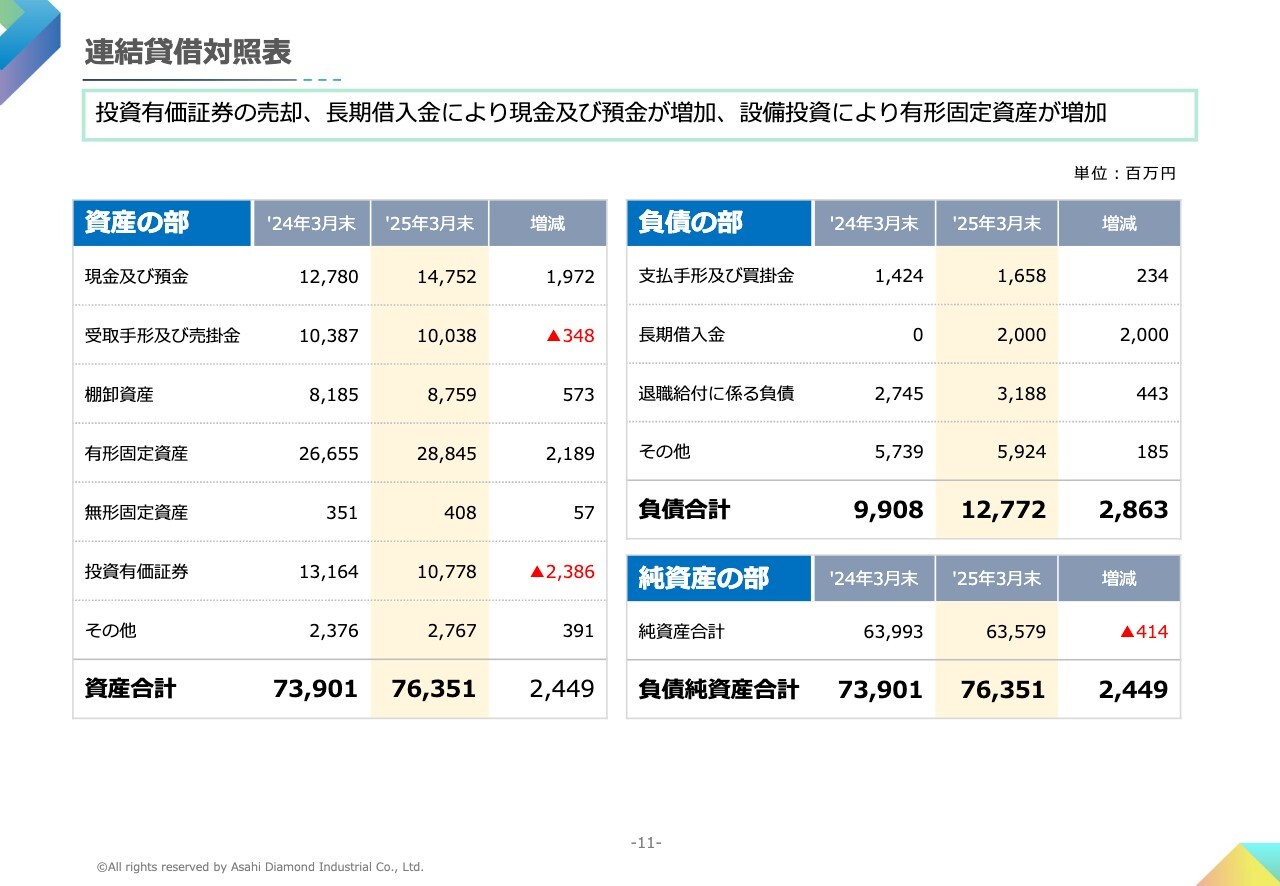Select 76,351 in the 資産合計 row
1280x886 pixels.
click(434, 689)
